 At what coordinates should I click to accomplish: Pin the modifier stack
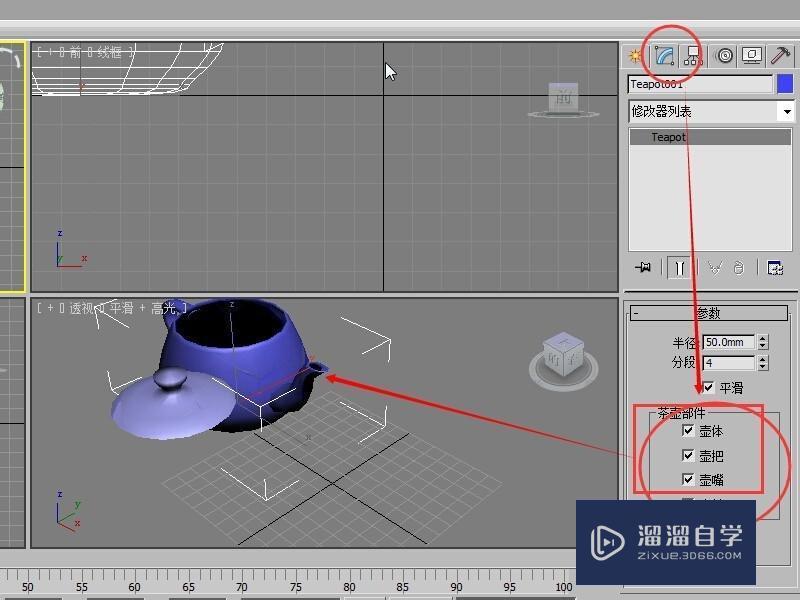click(x=643, y=267)
